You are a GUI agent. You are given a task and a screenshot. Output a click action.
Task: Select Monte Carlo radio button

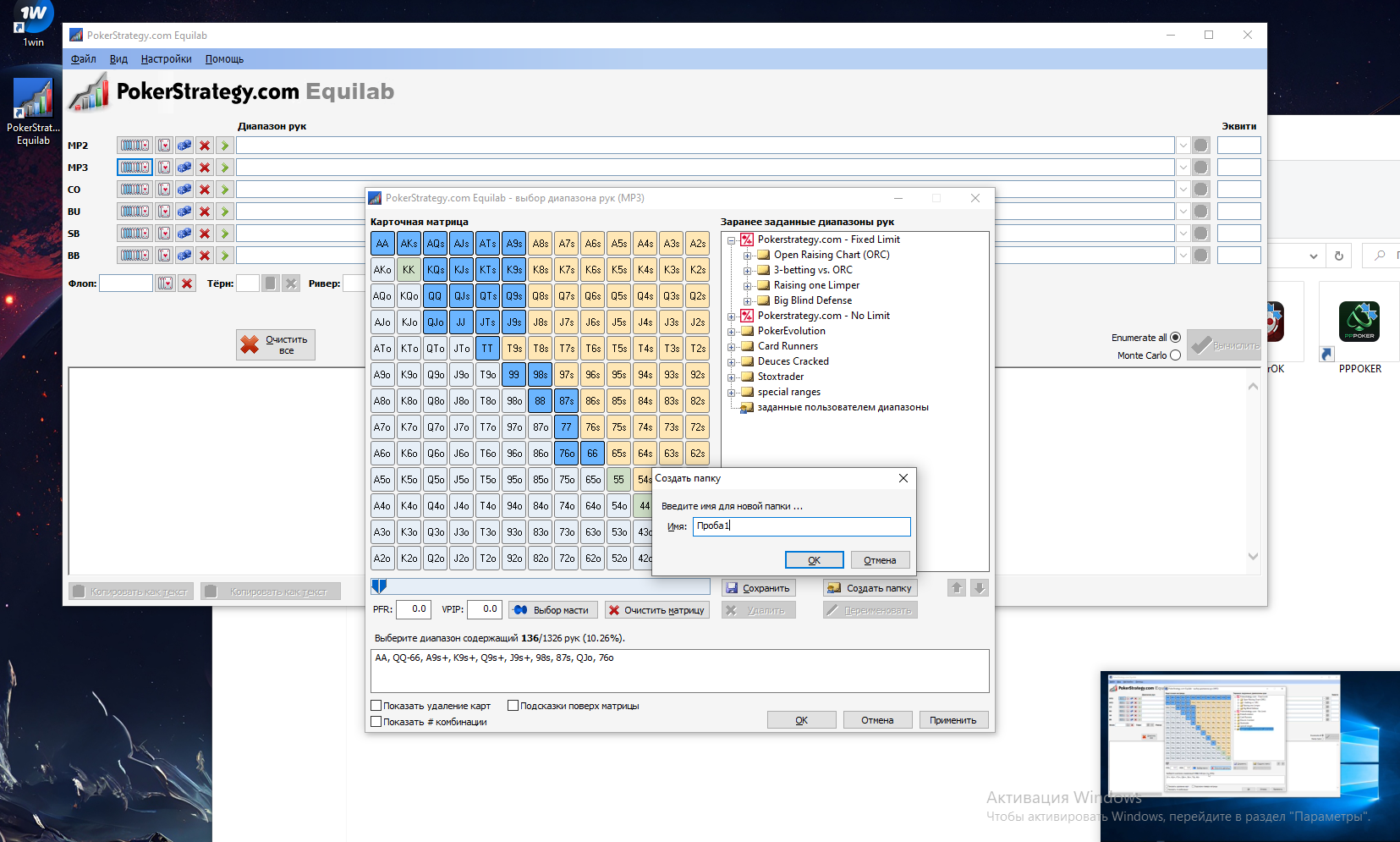point(1175,355)
